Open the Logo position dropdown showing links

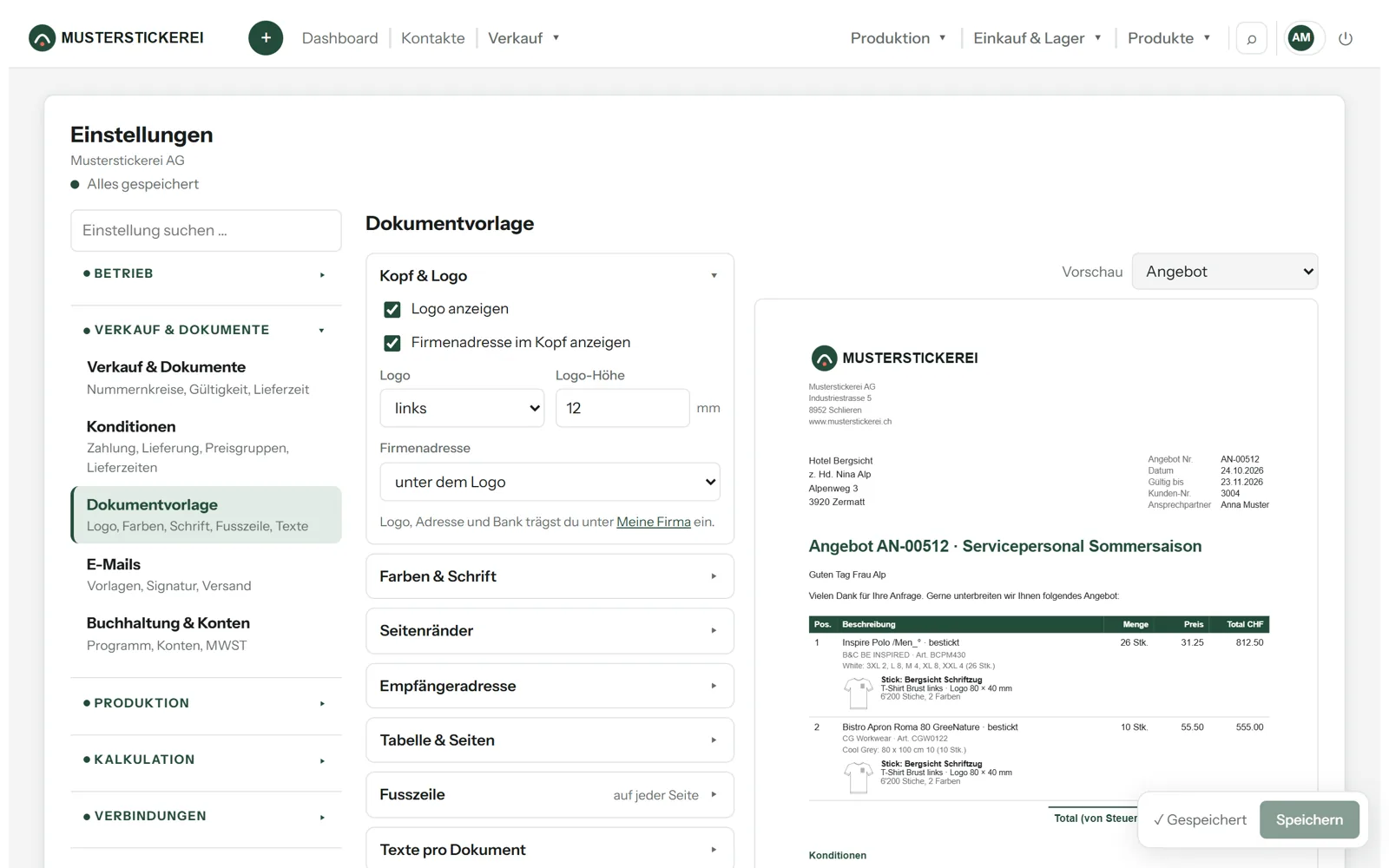462,408
